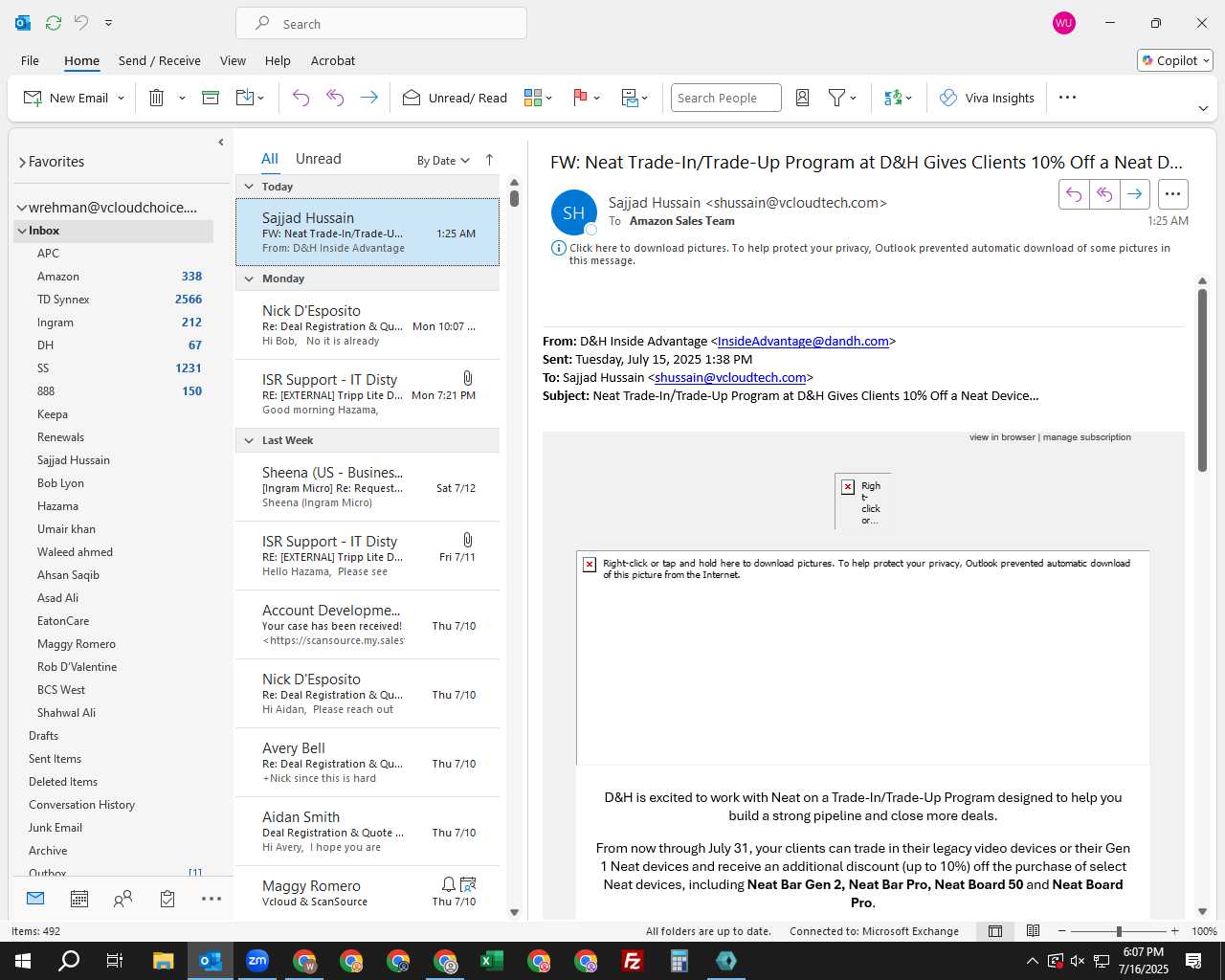Archive the selected email with Archive icon

[x=211, y=98]
